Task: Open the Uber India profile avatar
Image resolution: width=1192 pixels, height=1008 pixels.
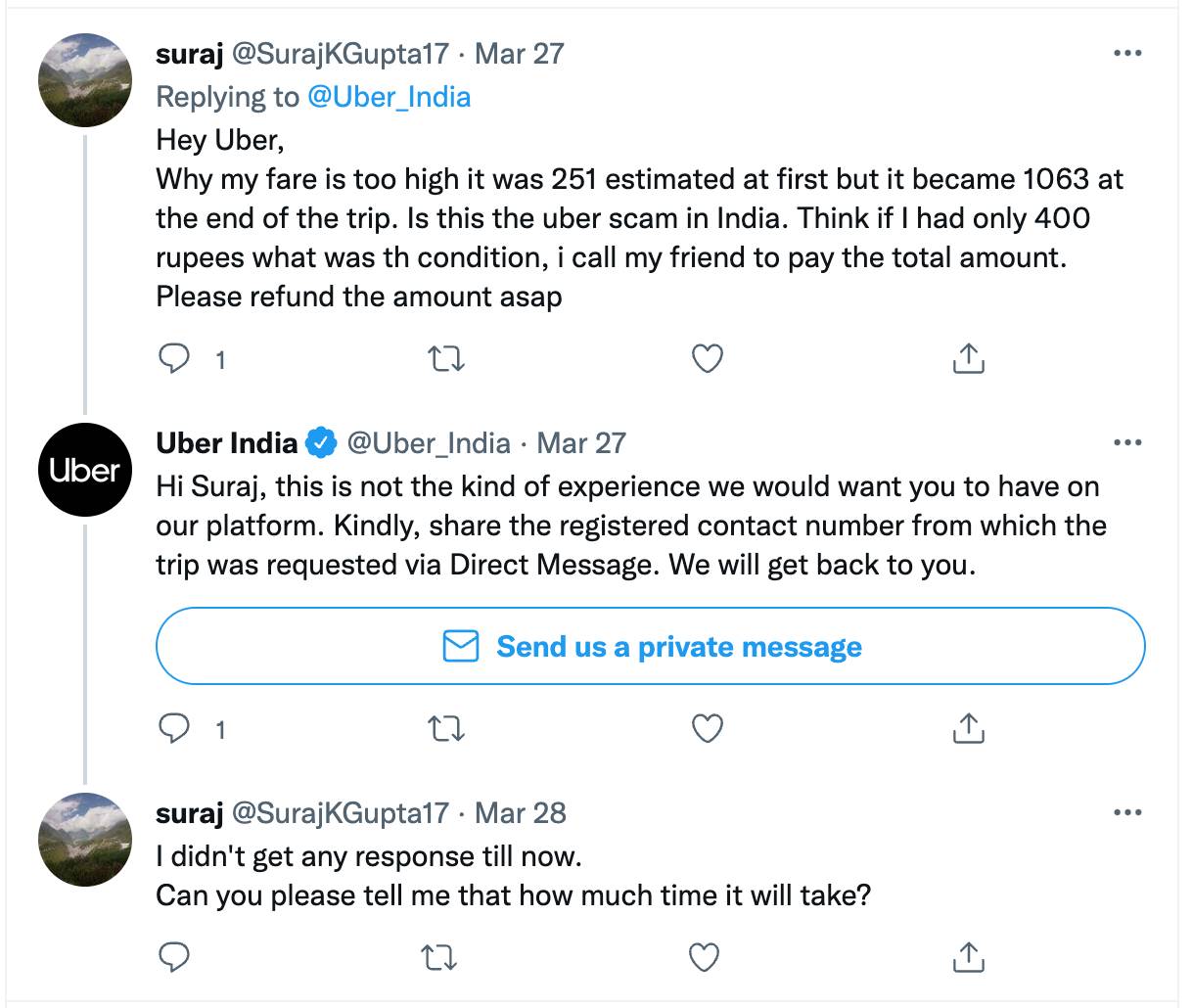Action: 85,471
